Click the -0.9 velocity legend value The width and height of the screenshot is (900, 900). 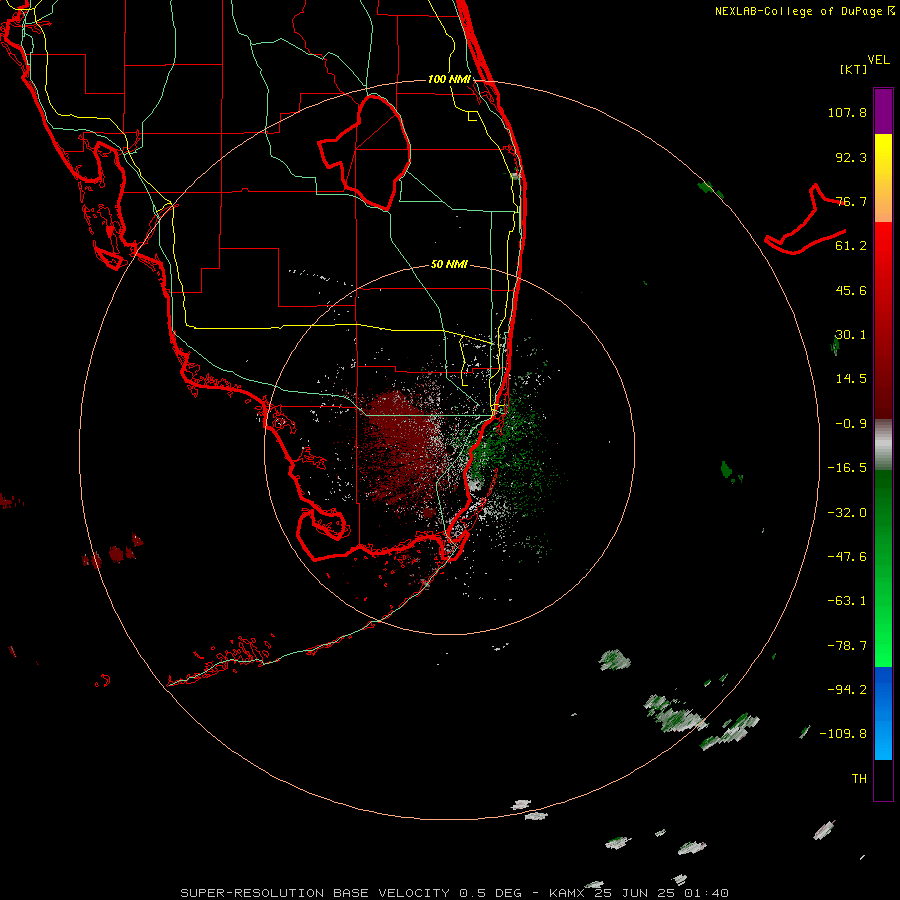[x=851, y=424]
